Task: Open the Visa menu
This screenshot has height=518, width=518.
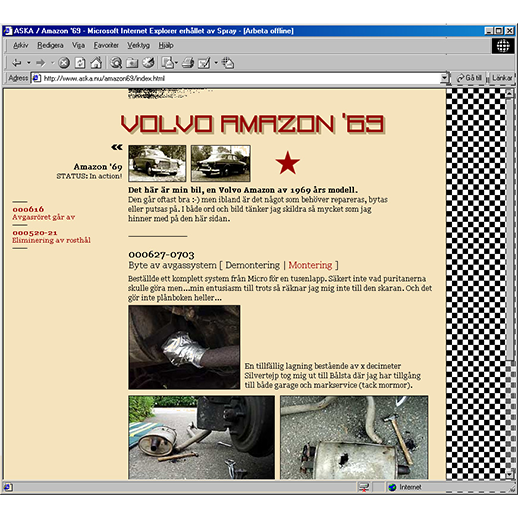Action: [78, 45]
